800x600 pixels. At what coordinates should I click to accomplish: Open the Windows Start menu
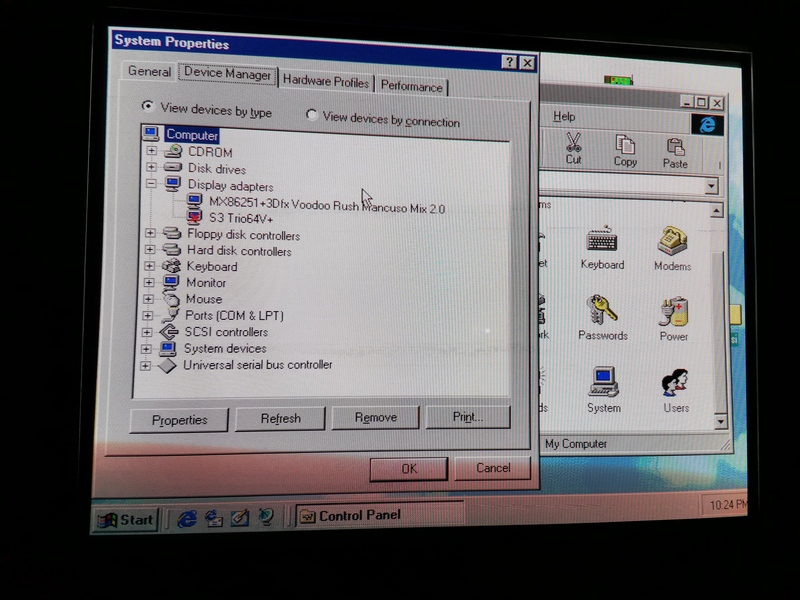[126, 519]
